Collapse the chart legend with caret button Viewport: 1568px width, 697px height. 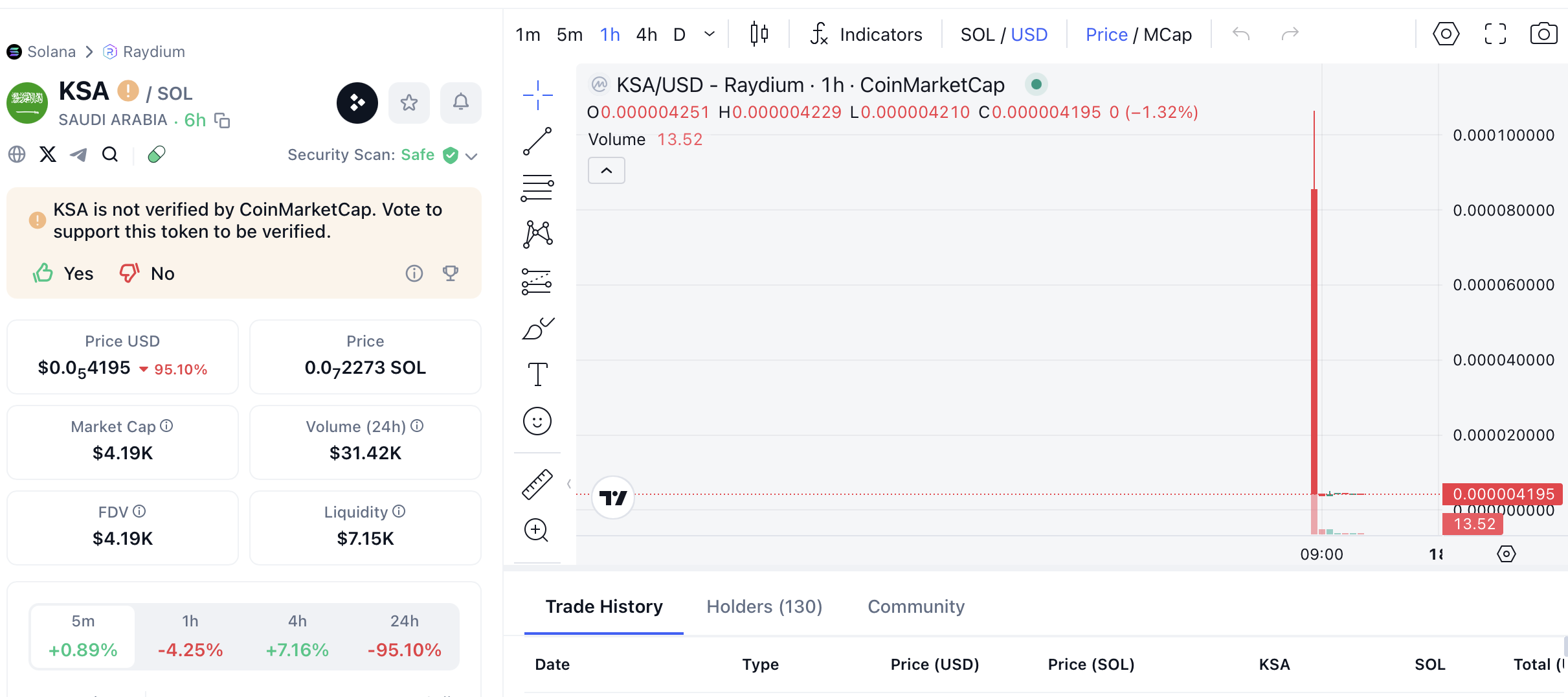click(607, 170)
